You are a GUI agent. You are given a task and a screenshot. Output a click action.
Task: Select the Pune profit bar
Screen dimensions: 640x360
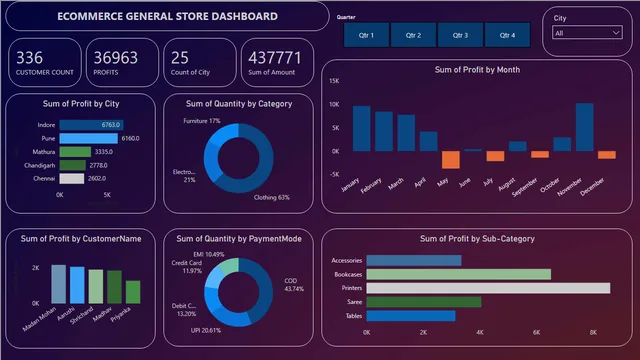[89, 138]
